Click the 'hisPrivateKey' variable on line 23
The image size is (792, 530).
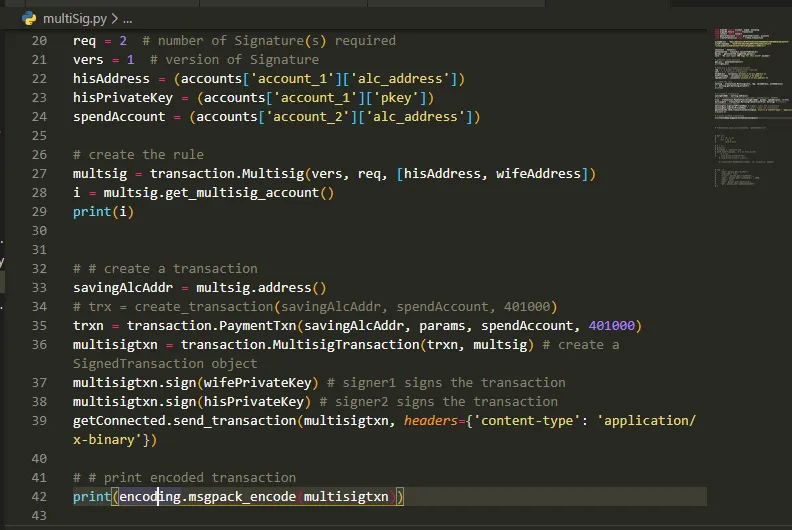[123, 98]
